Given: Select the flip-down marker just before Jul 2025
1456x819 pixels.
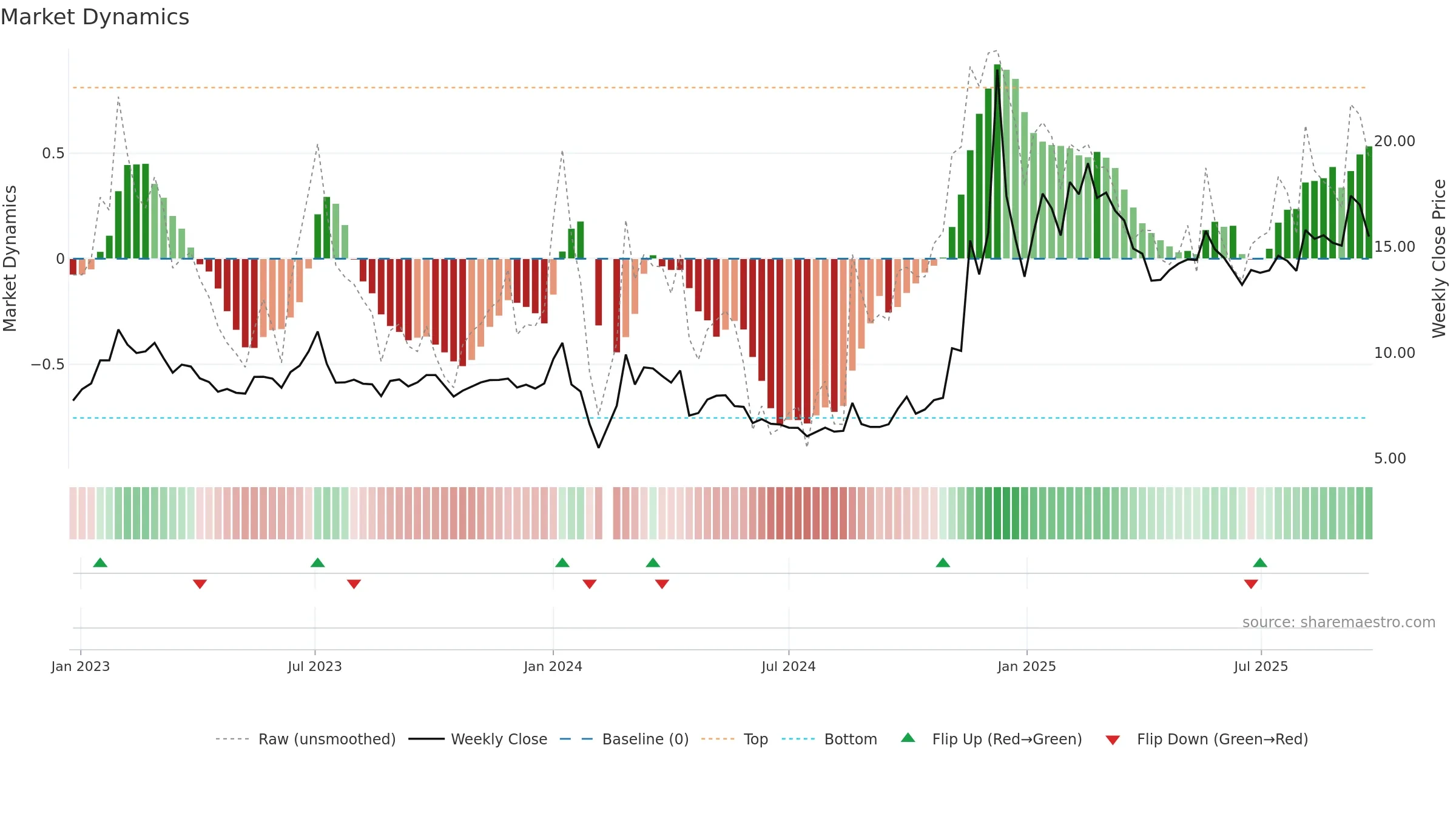Looking at the screenshot, I should [x=1251, y=584].
